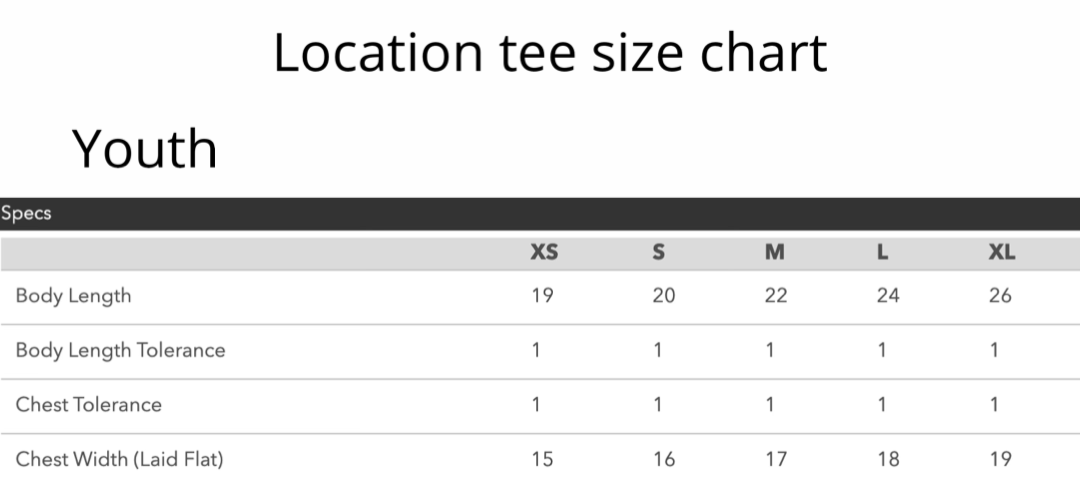
Task: Click the XL body length value 26
Action: tap(1000, 296)
